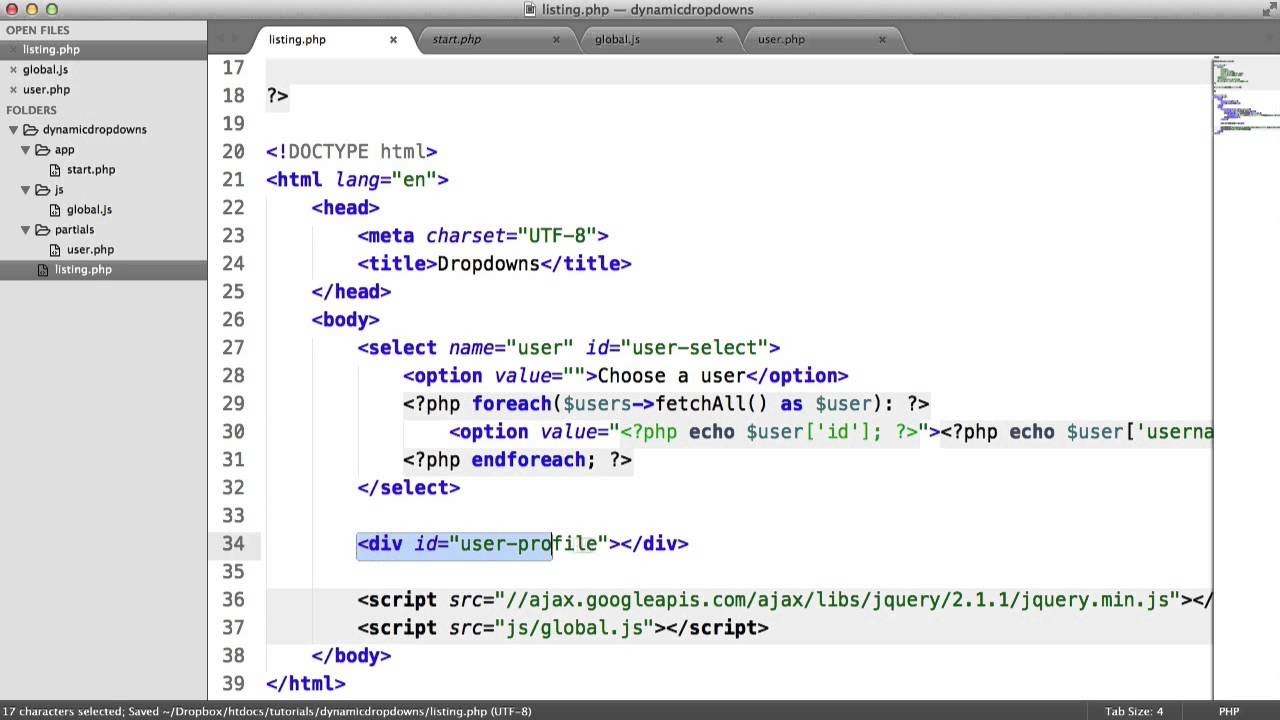Click the js folder icon
This screenshot has height=720, width=1280.
[42, 189]
